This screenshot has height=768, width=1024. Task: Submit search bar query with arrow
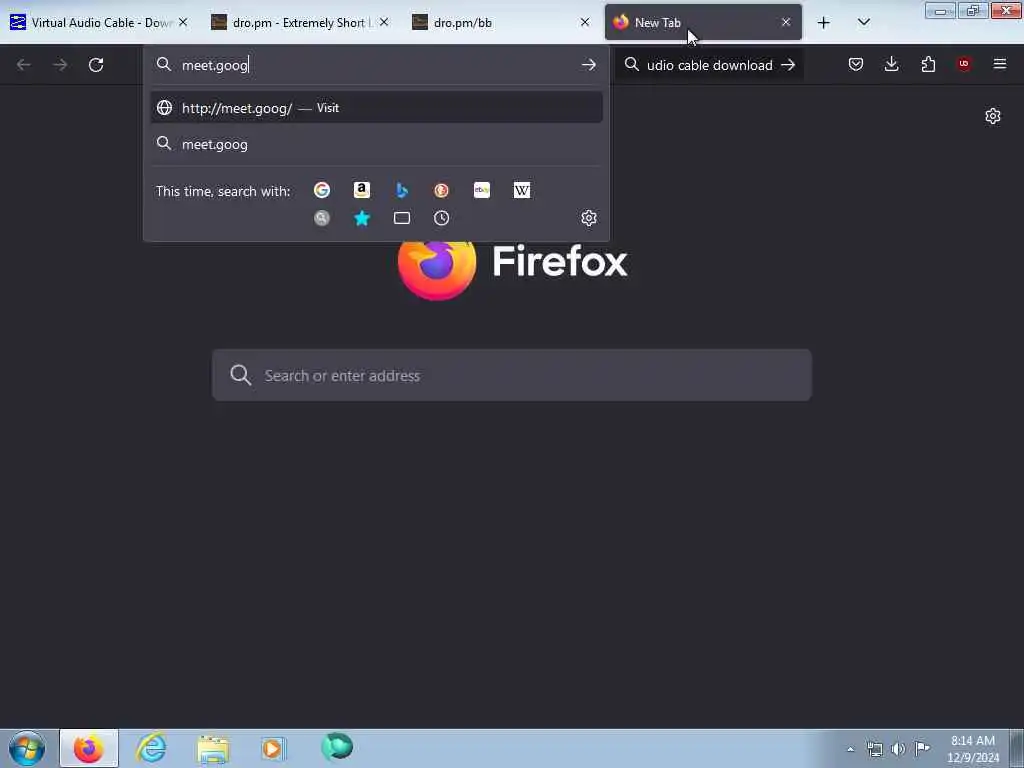point(788,65)
